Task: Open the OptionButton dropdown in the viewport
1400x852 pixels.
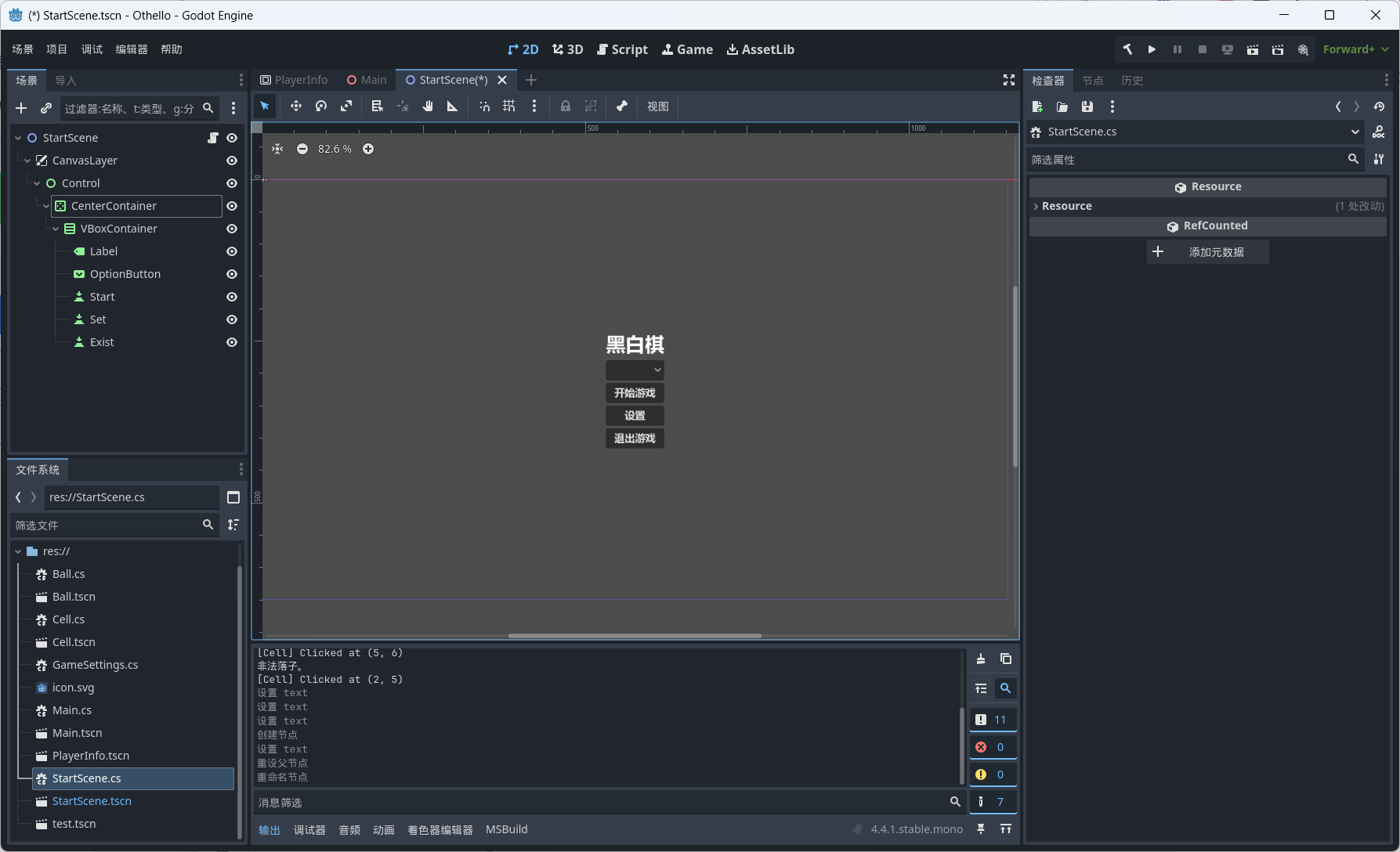Action: click(x=635, y=370)
